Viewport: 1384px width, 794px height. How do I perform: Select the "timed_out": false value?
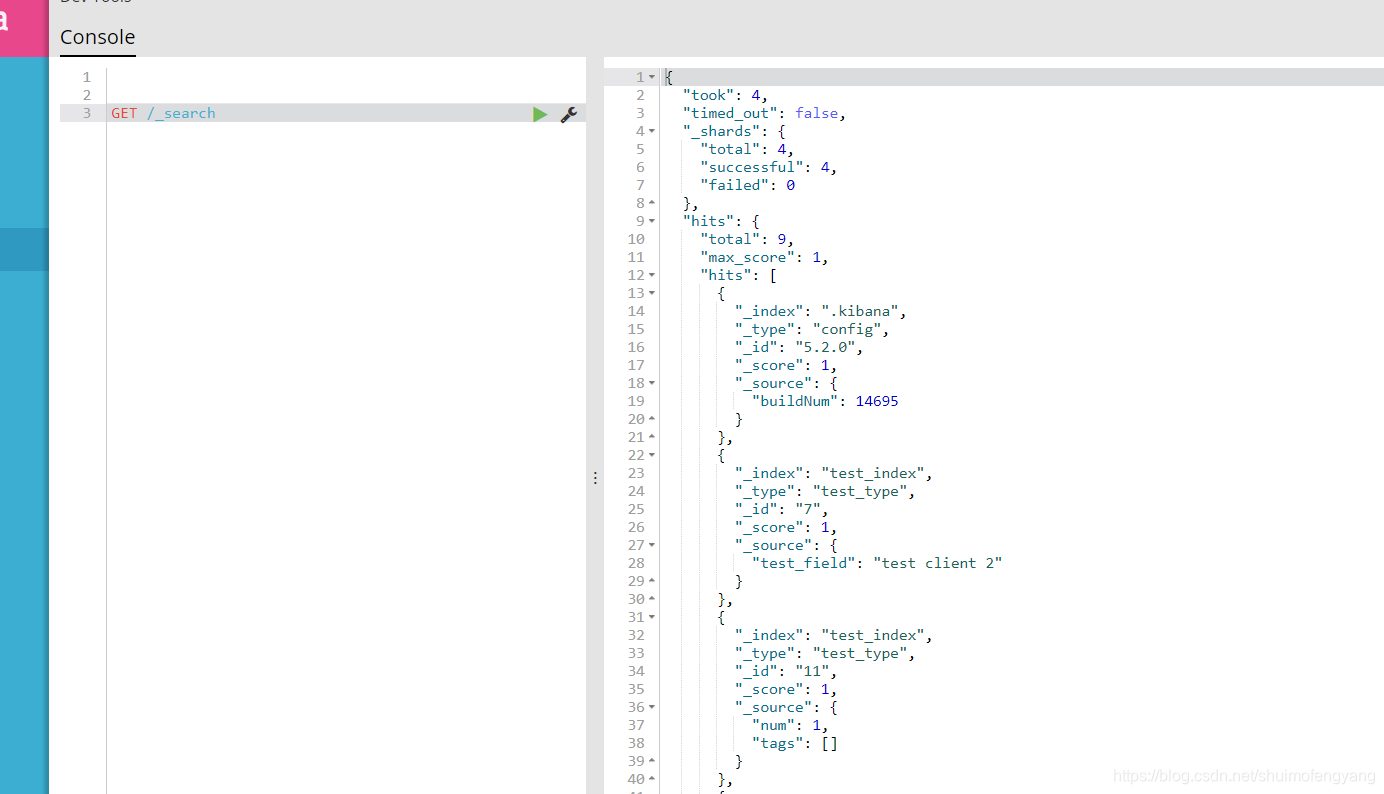[816, 113]
